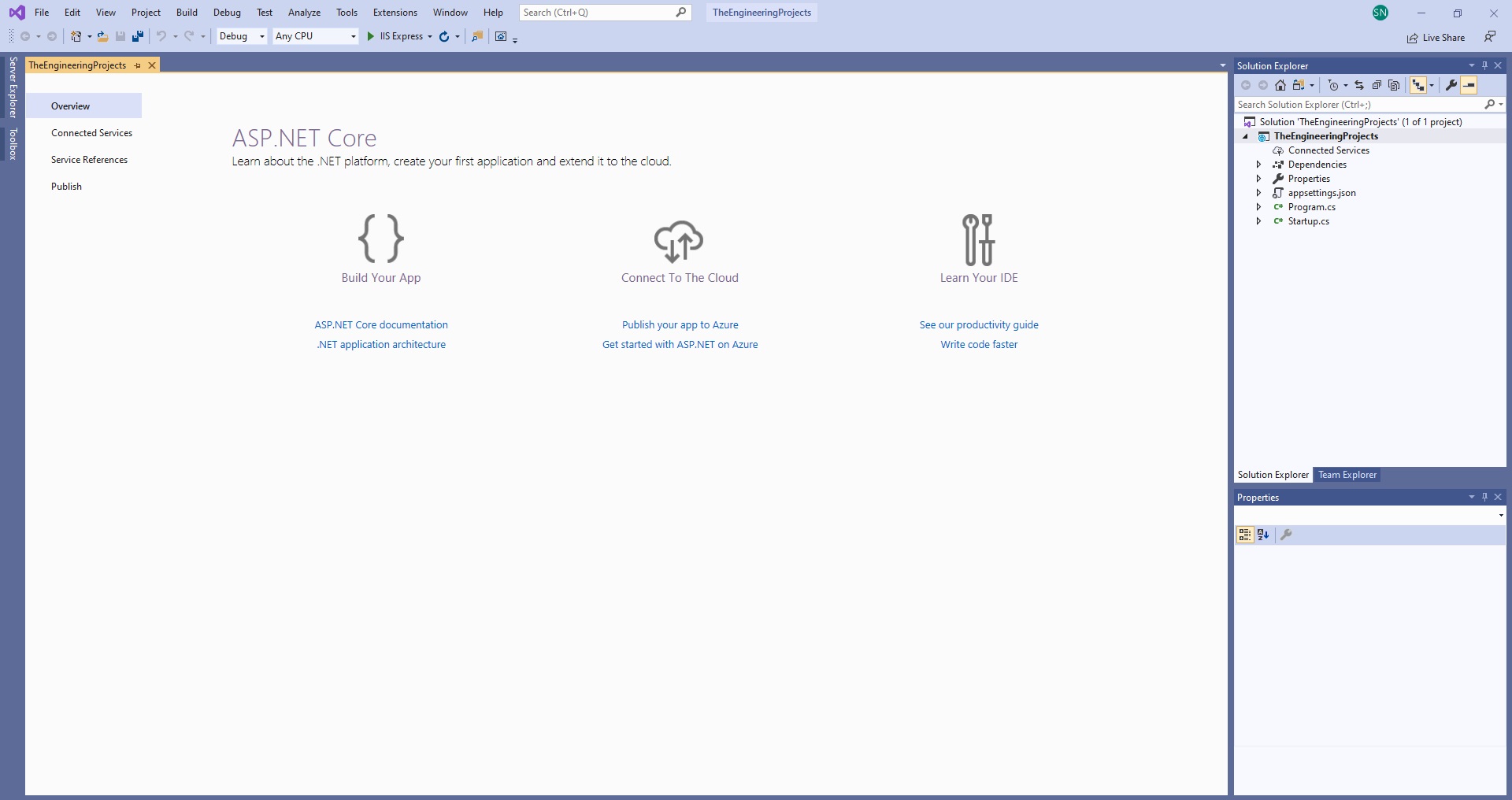Click the Undo arrow icon

coord(161,36)
